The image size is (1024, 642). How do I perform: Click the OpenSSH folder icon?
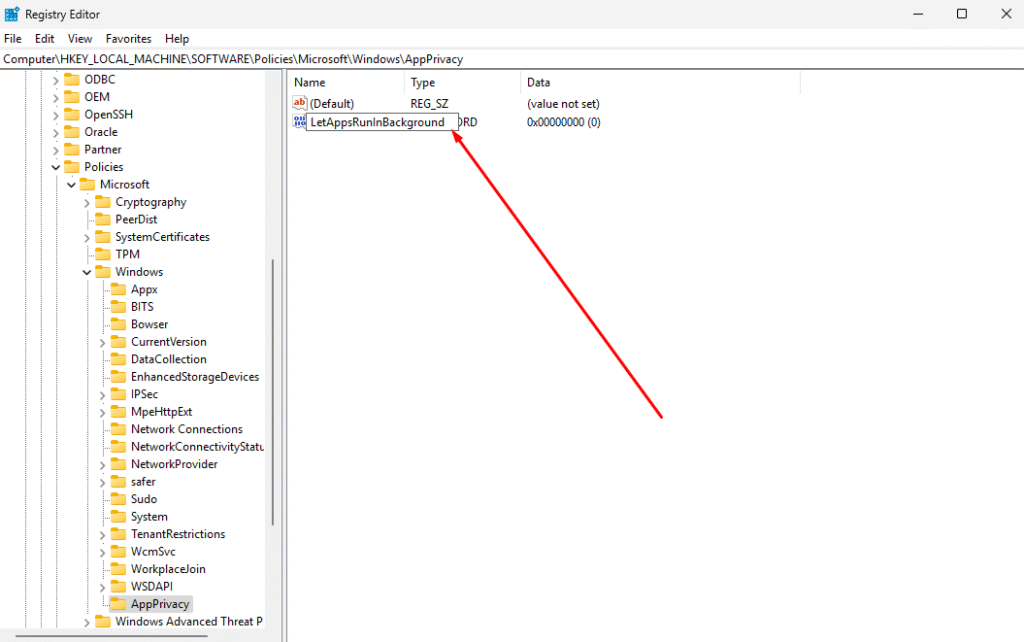[x=71, y=114]
